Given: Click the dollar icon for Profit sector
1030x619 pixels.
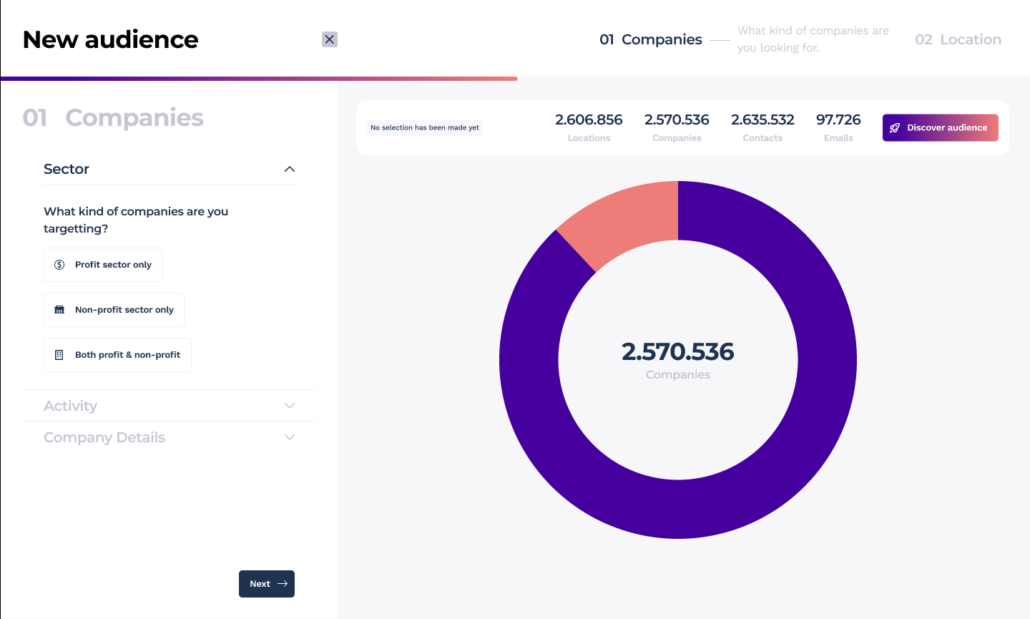Looking at the screenshot, I should [59, 265].
